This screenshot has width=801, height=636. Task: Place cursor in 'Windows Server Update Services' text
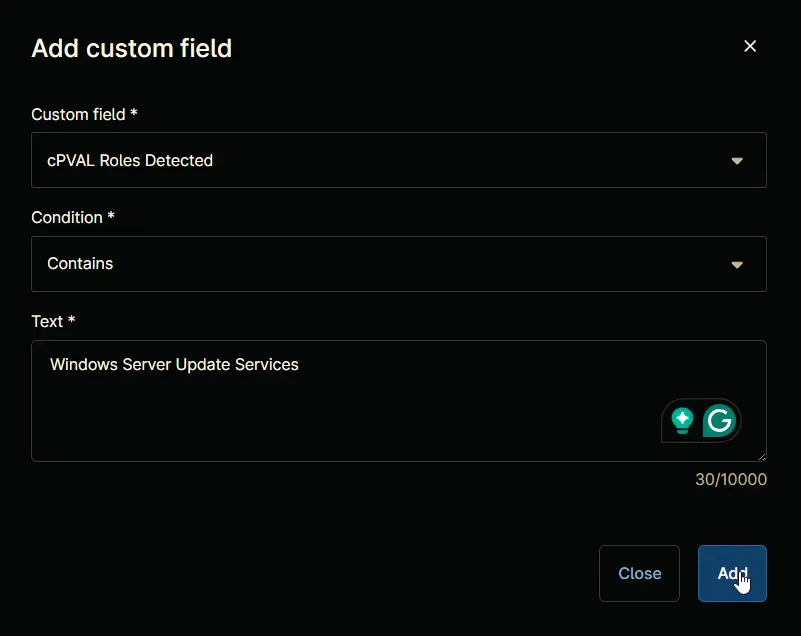pyautogui.click(x=174, y=364)
